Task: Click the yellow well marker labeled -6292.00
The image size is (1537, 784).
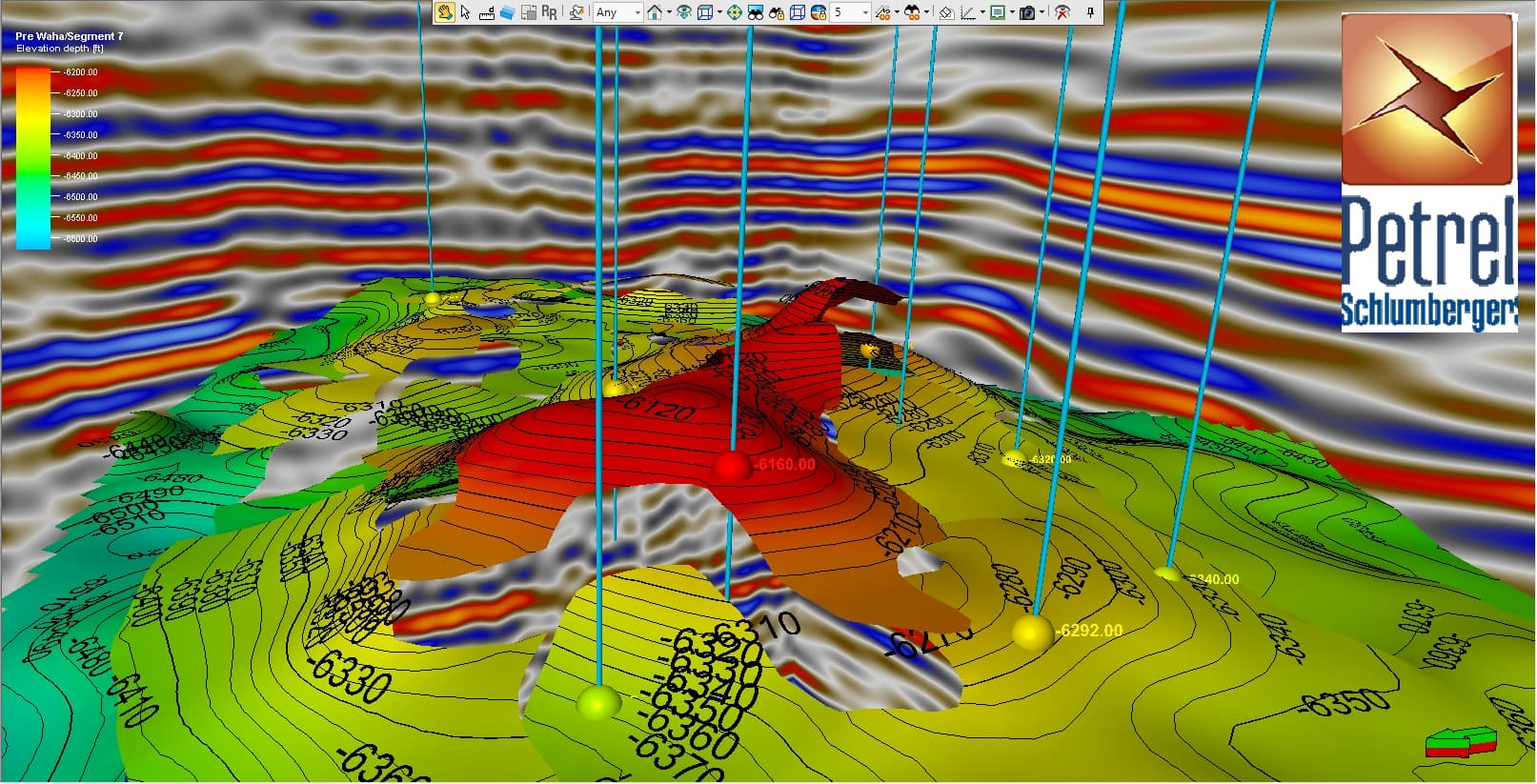Action: tap(1033, 632)
